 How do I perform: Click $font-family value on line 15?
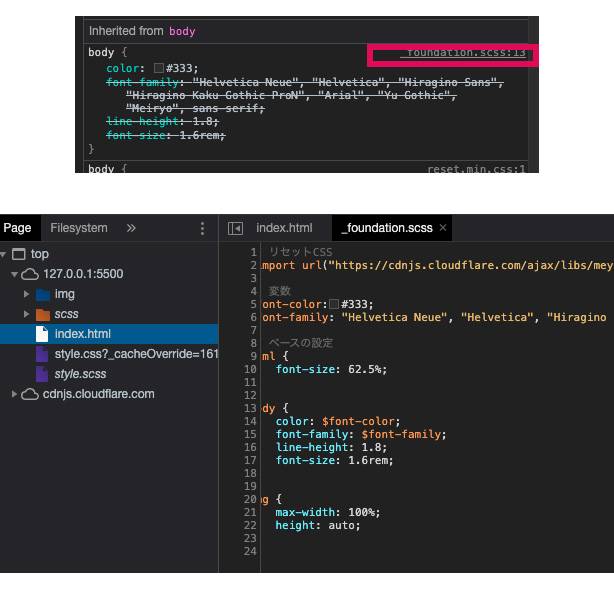(x=401, y=434)
